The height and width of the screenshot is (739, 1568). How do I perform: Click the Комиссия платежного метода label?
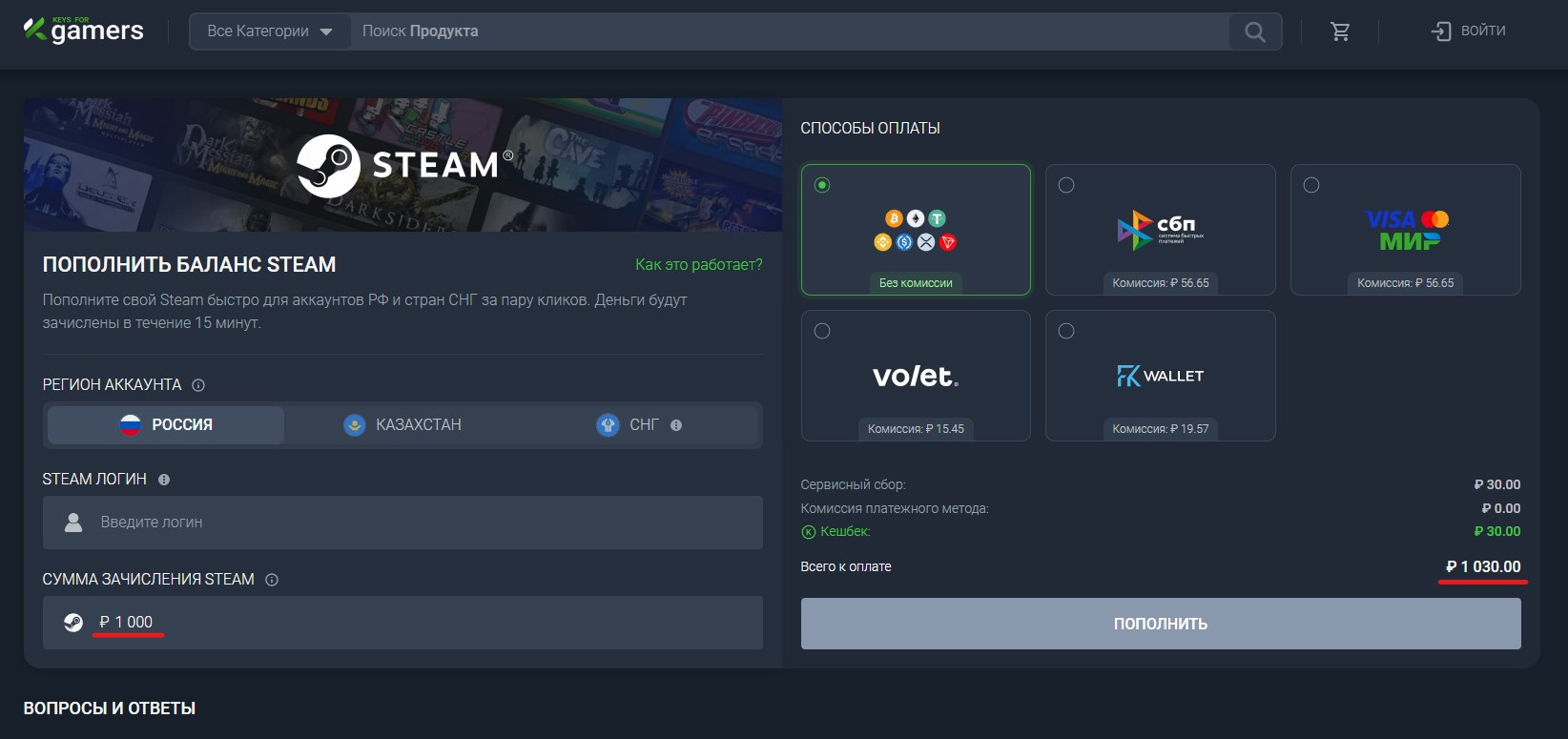tap(895, 509)
